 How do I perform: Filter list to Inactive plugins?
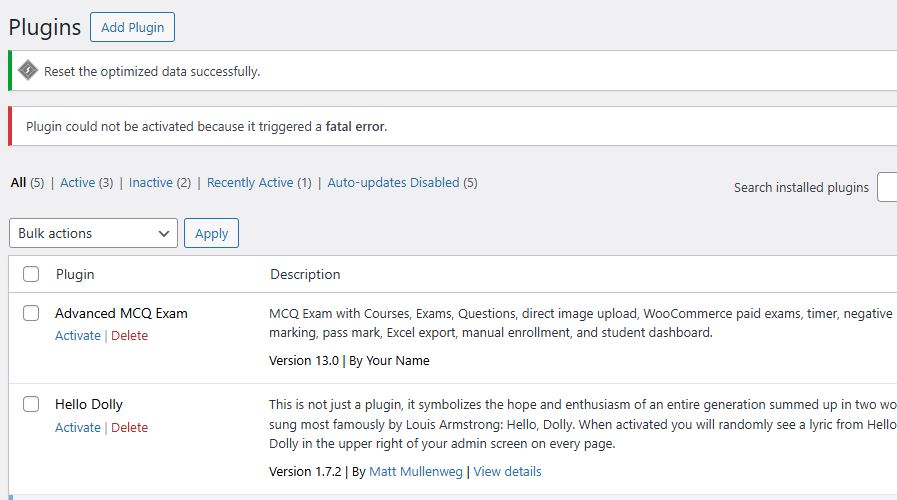pos(150,182)
